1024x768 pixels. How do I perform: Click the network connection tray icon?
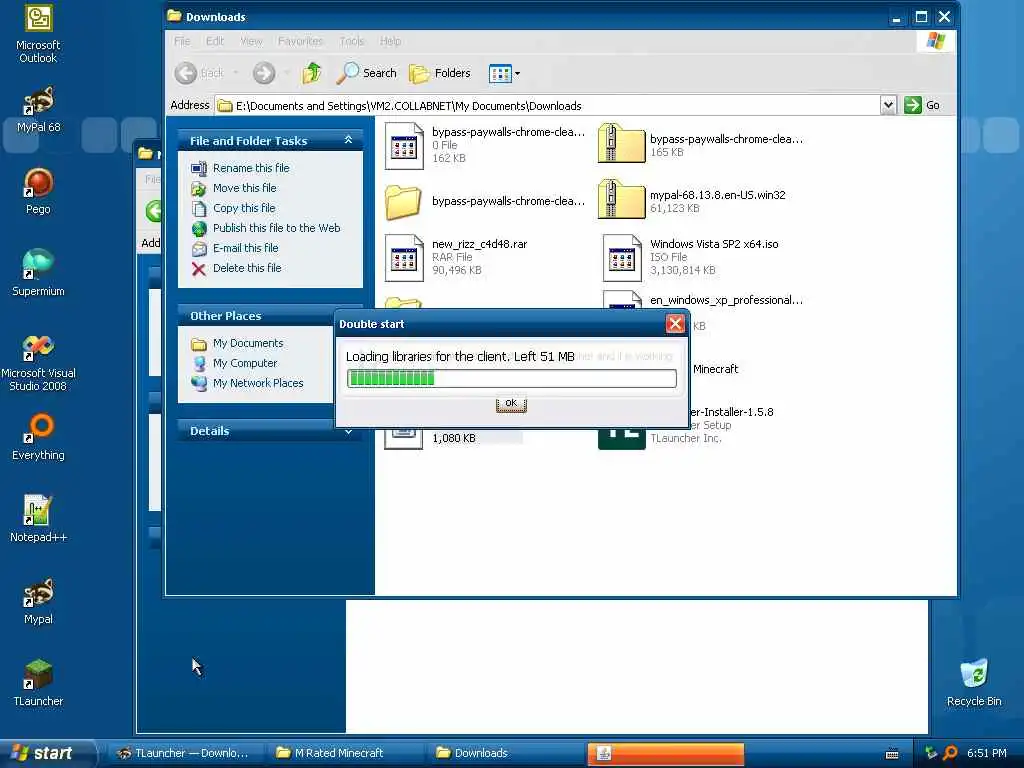click(x=931, y=753)
